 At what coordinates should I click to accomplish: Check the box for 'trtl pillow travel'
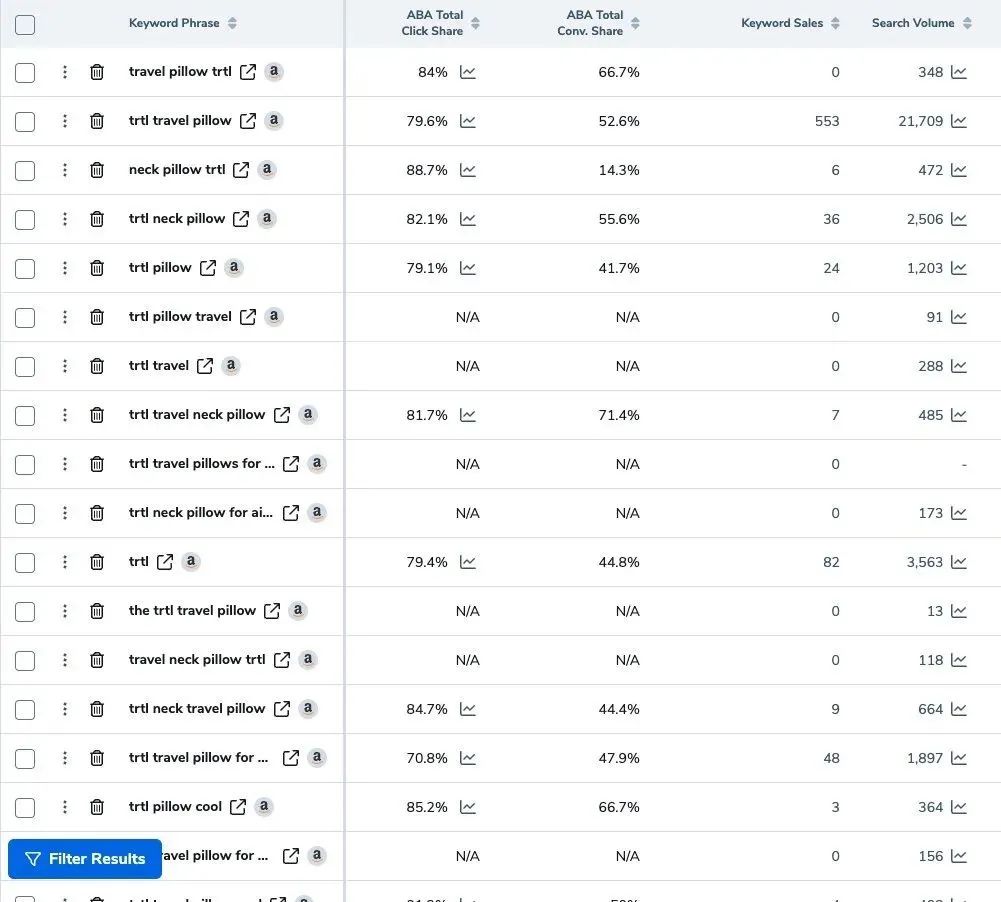tap(25, 317)
